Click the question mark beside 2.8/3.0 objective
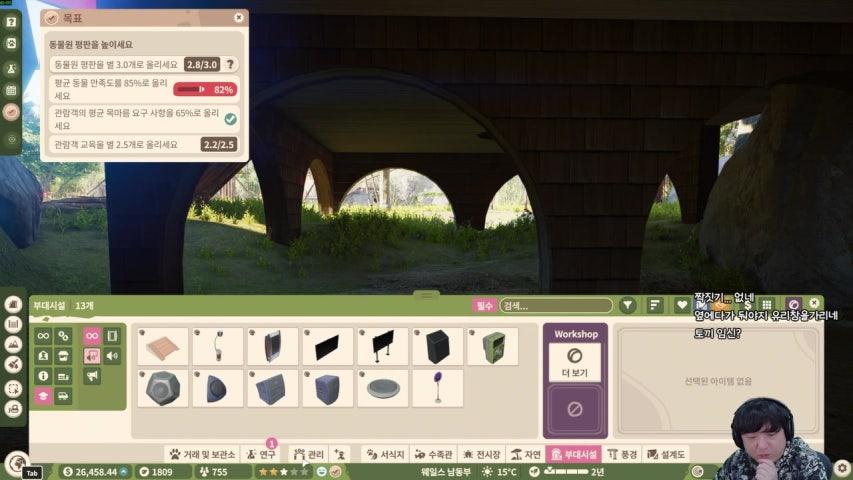This screenshot has height=480, width=853. click(231, 64)
